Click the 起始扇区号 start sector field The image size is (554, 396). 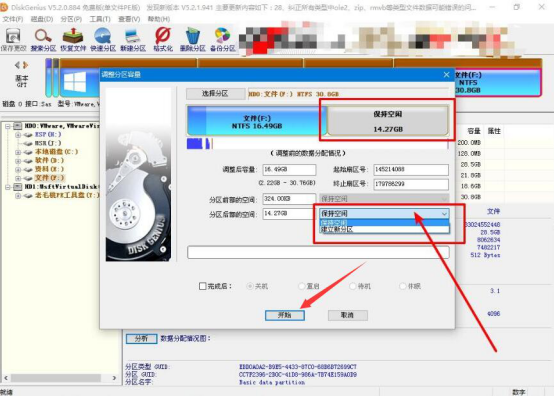pyautogui.click(x=411, y=170)
